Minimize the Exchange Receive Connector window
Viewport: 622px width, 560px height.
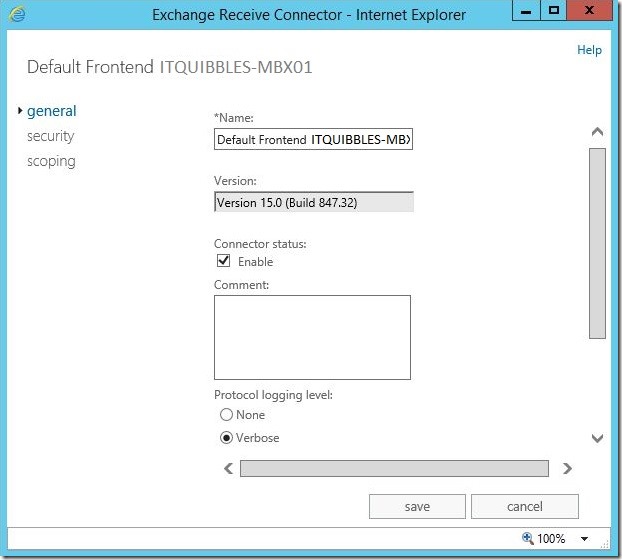(x=526, y=11)
